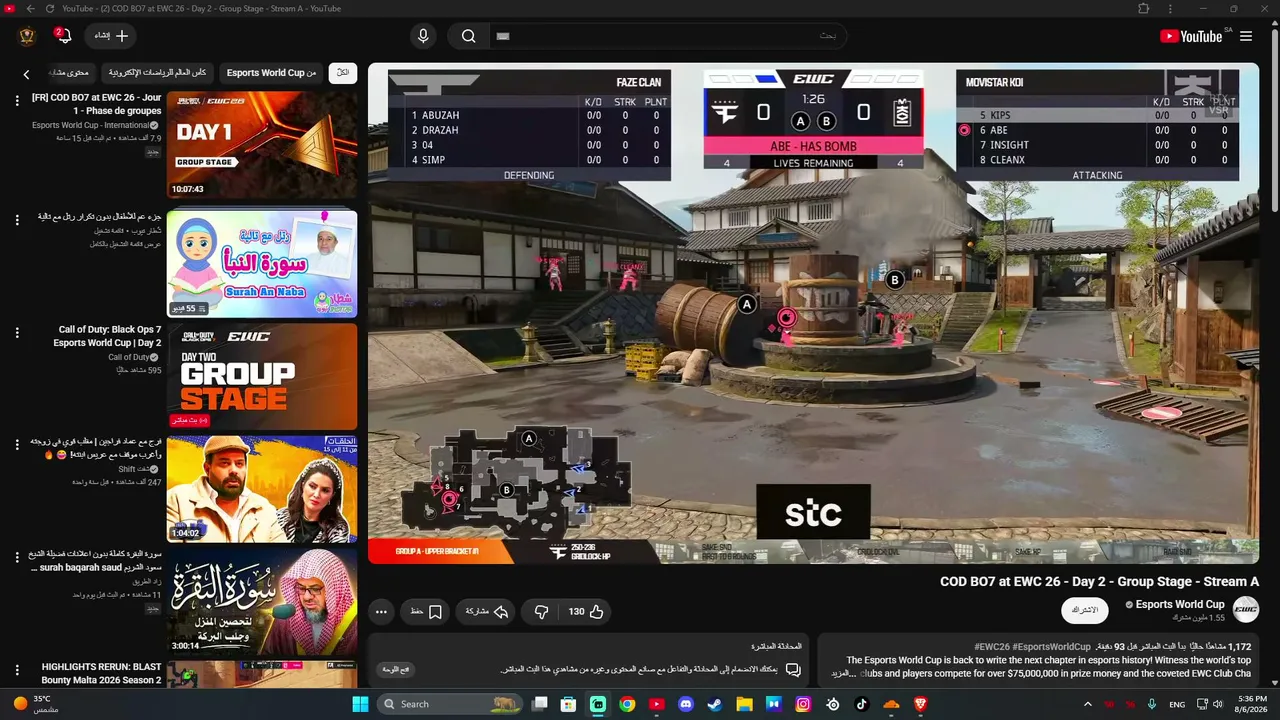Subscribe to Esports World Cup channel
1280x720 pixels.
pyautogui.click(x=1085, y=609)
